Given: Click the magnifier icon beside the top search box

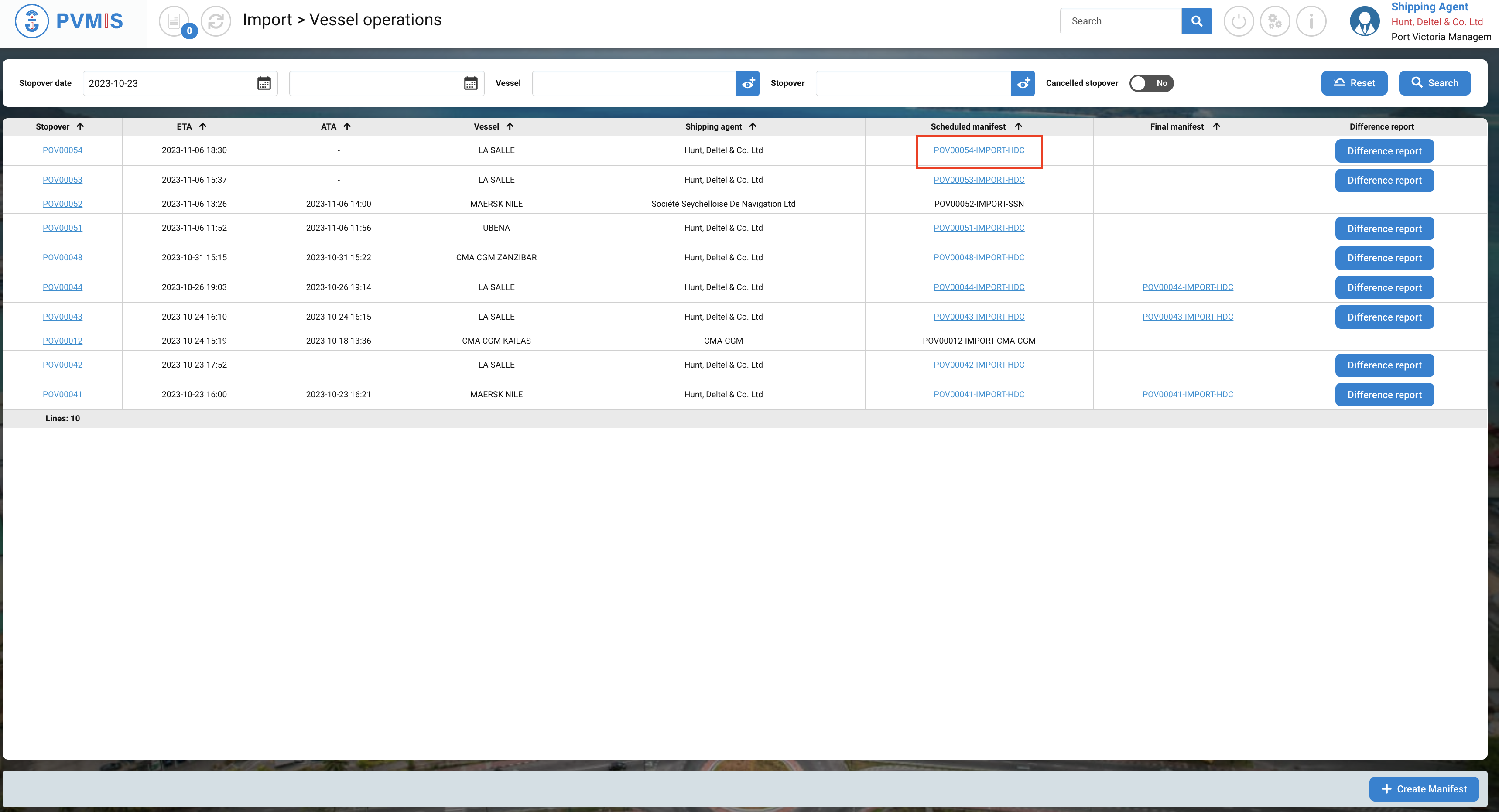Looking at the screenshot, I should 1196,21.
